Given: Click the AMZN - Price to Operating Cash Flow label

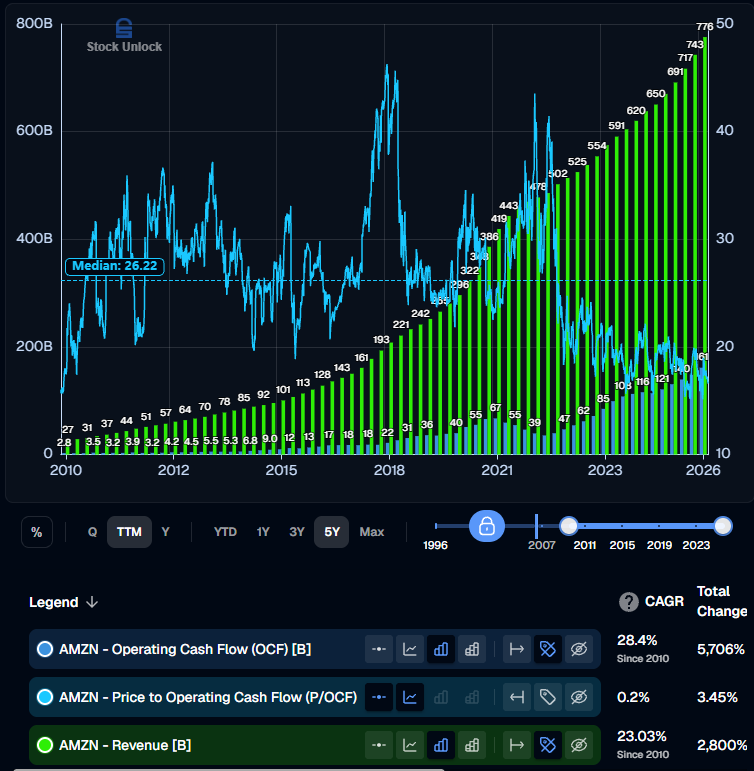Looking at the screenshot, I should point(208,697).
